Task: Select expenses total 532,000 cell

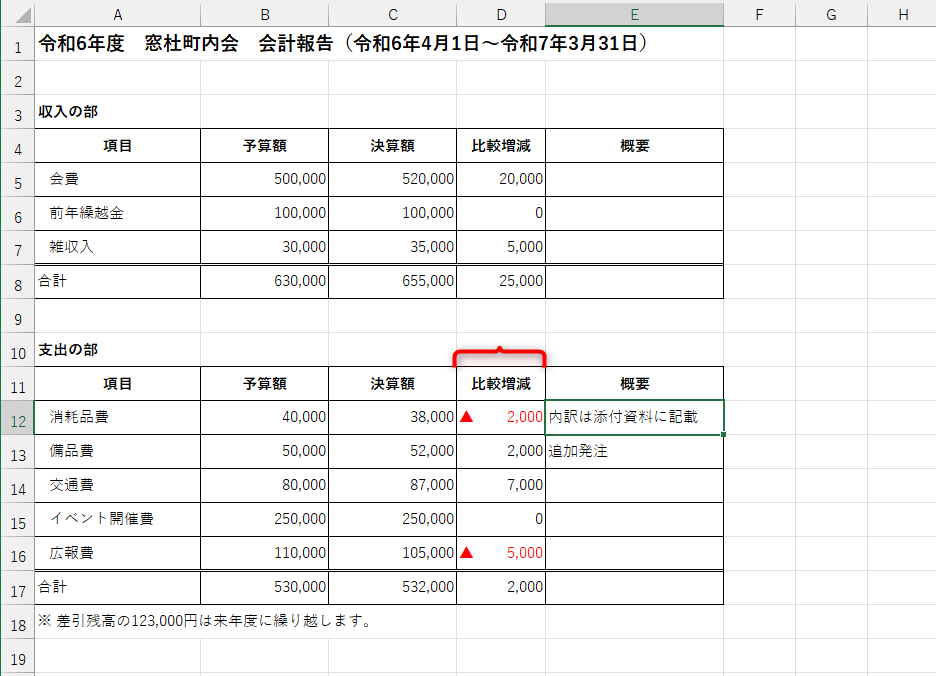Action: pyautogui.click(x=392, y=588)
